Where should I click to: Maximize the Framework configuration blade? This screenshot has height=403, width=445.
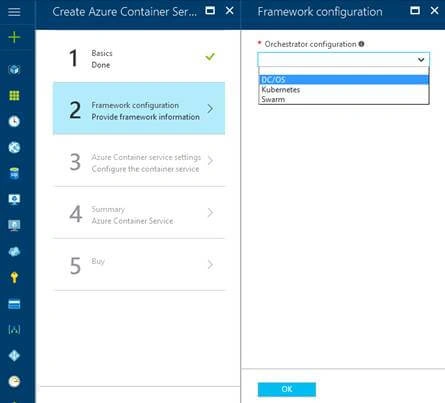point(415,11)
